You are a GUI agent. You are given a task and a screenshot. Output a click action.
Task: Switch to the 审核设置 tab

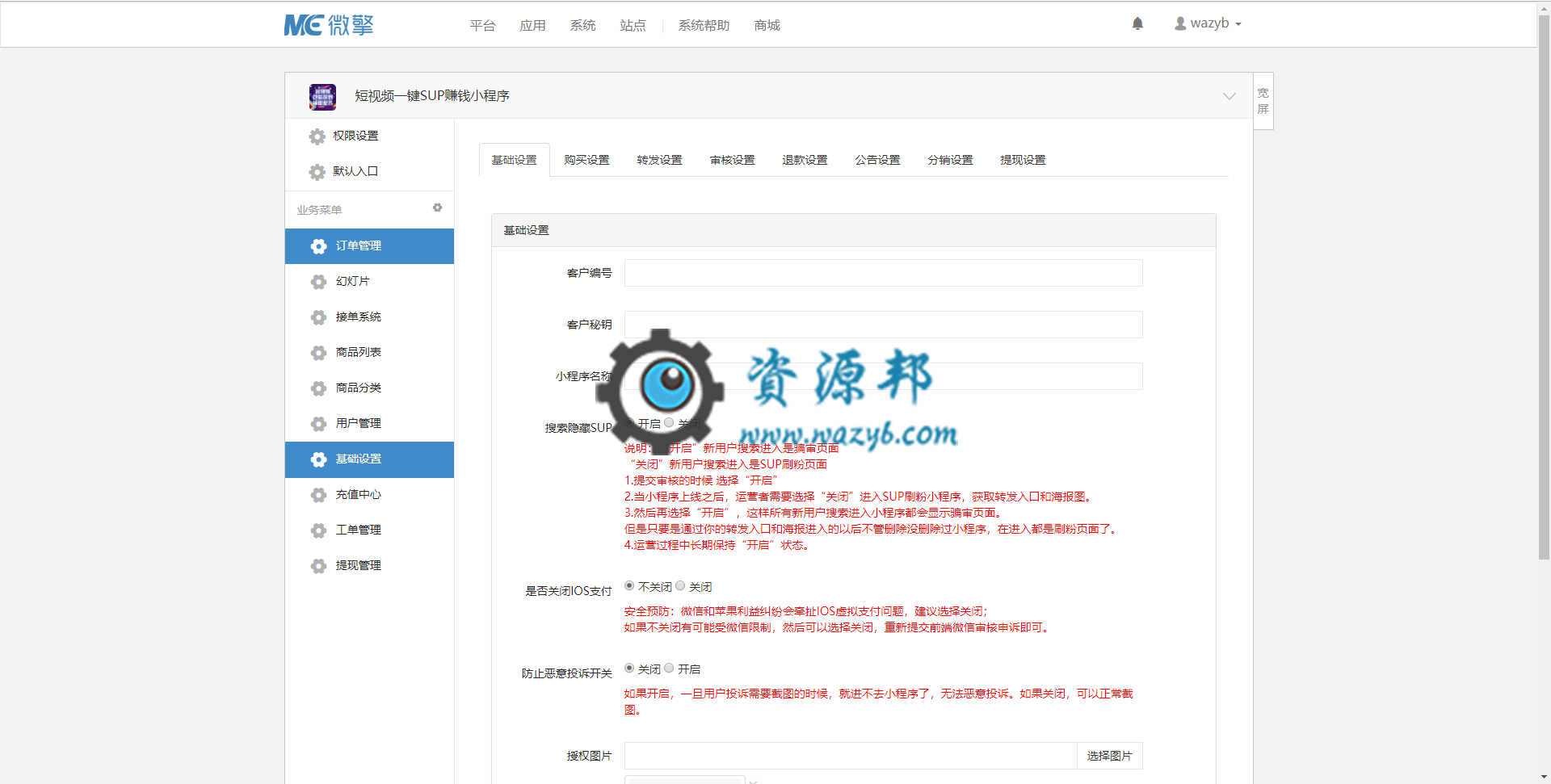(733, 160)
